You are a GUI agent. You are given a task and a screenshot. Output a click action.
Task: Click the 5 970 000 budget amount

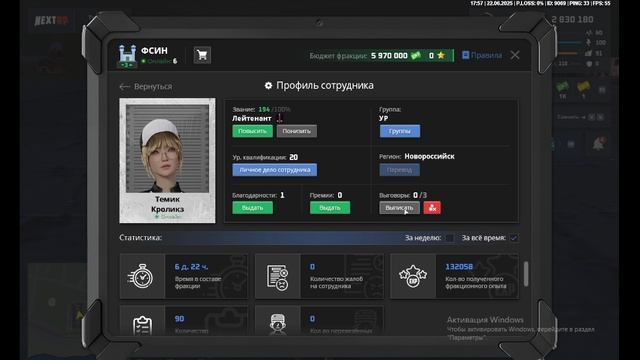[389, 56]
